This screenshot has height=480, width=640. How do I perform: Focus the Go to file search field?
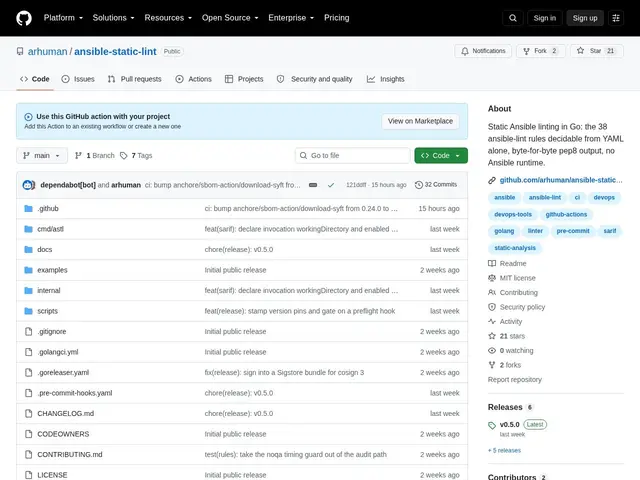(x=353, y=156)
